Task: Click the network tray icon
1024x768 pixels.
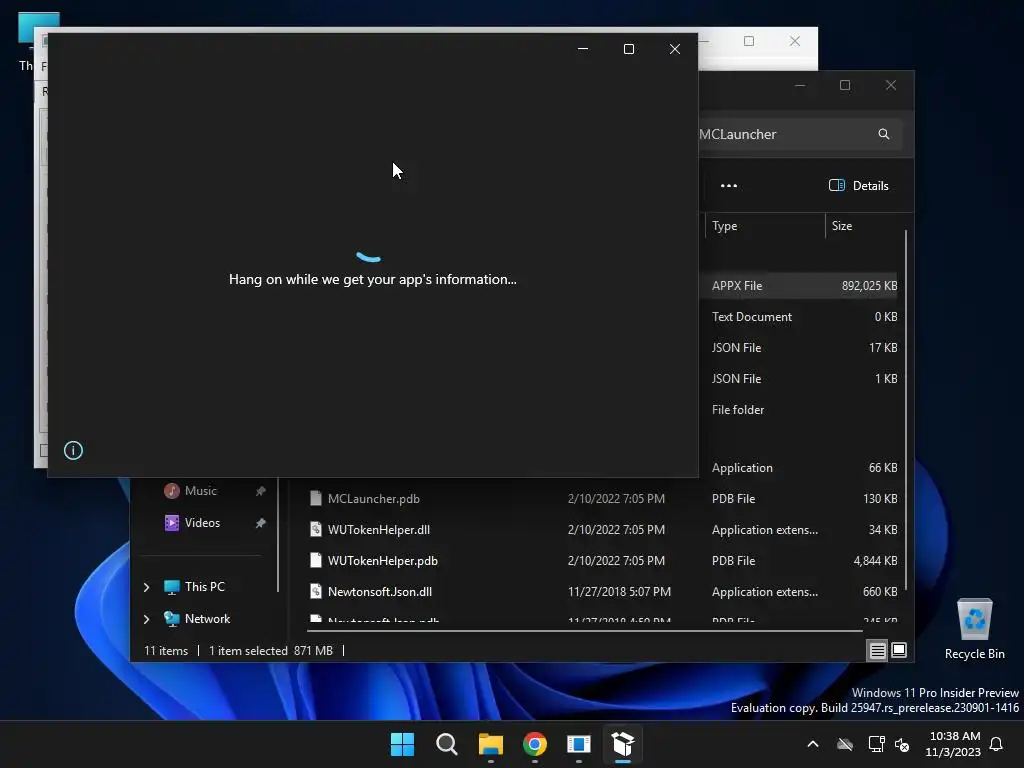Action: (876, 744)
